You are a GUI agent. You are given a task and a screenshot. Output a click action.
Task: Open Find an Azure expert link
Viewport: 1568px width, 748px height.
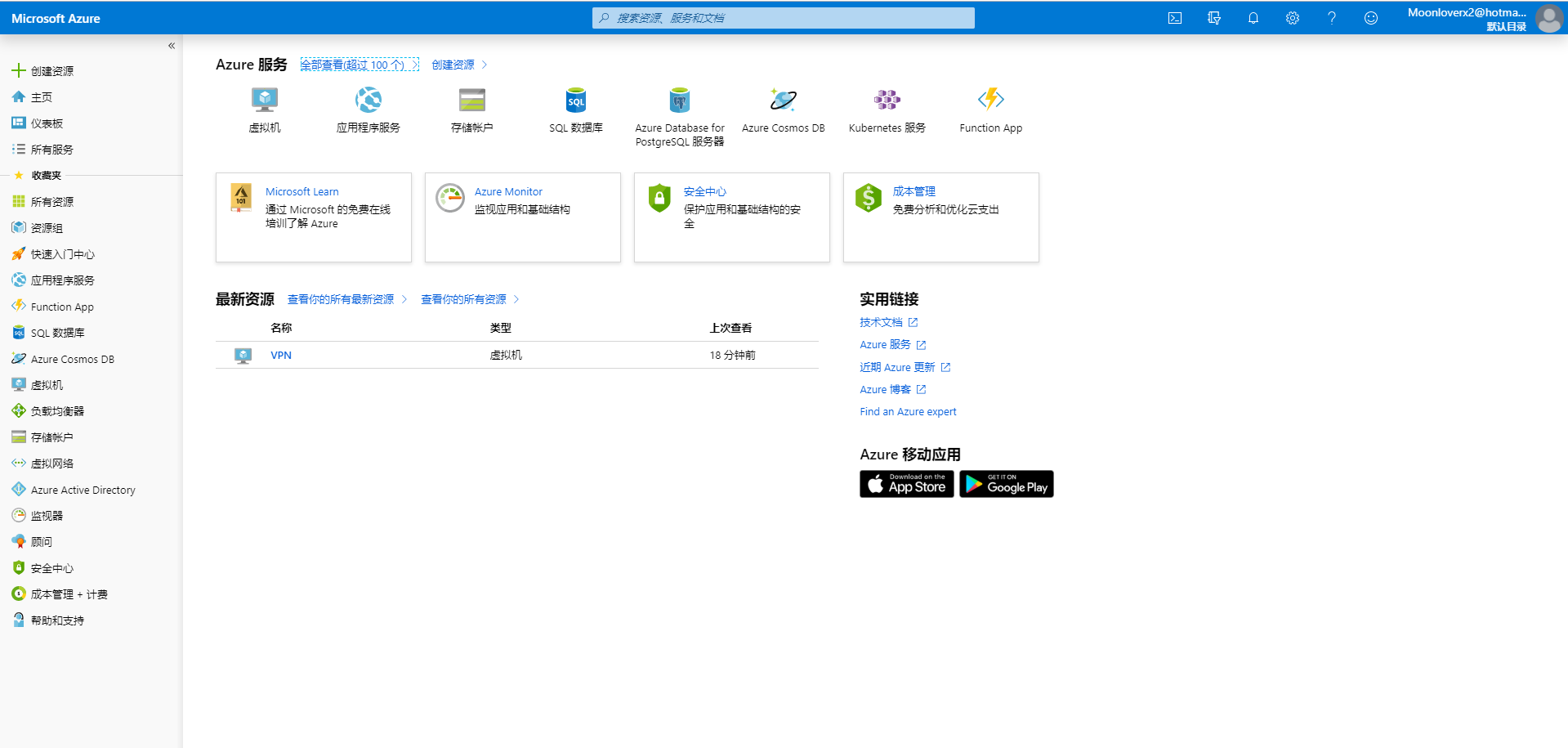coord(908,411)
